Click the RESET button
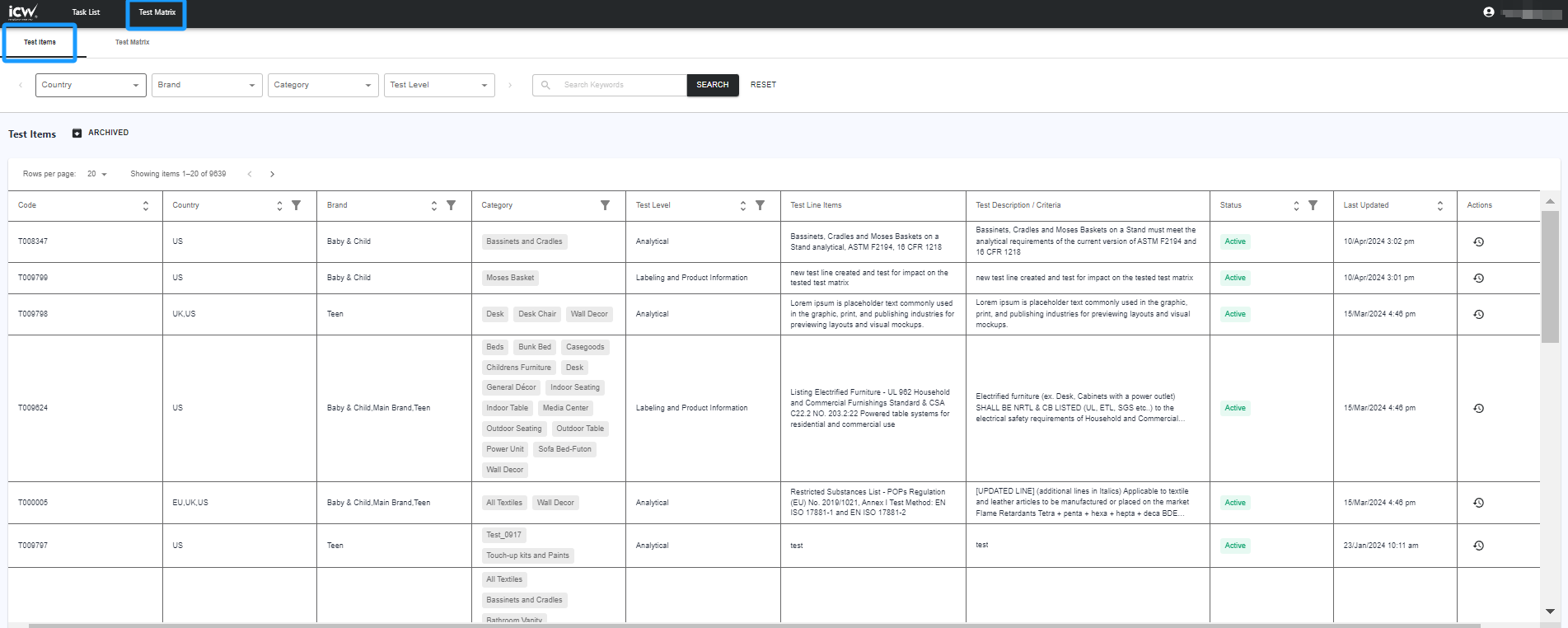Viewport: 1568px width, 628px height. pyautogui.click(x=763, y=85)
